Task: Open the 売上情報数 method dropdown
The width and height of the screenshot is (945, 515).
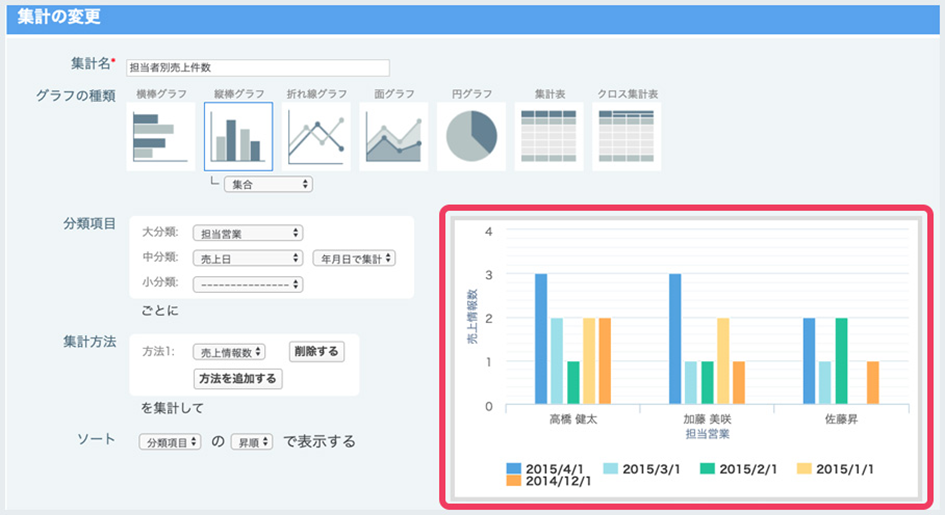Action: coord(229,351)
